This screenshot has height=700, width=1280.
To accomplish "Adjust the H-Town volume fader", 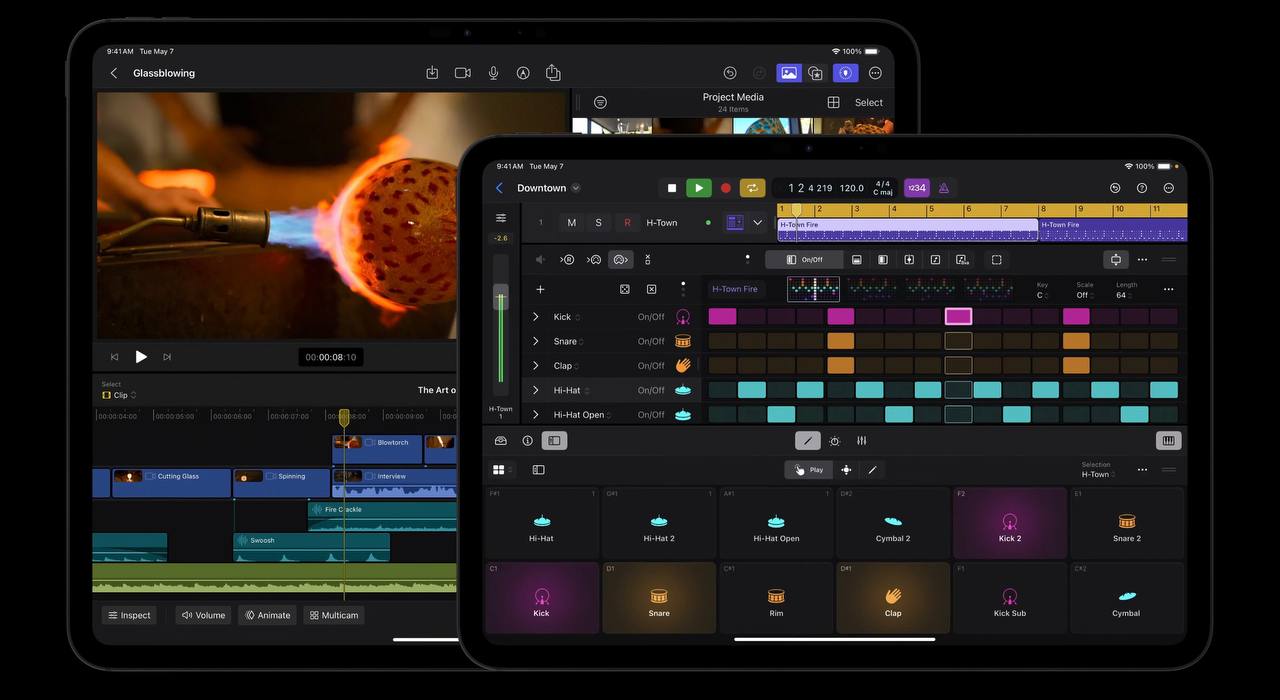I will coord(501,298).
